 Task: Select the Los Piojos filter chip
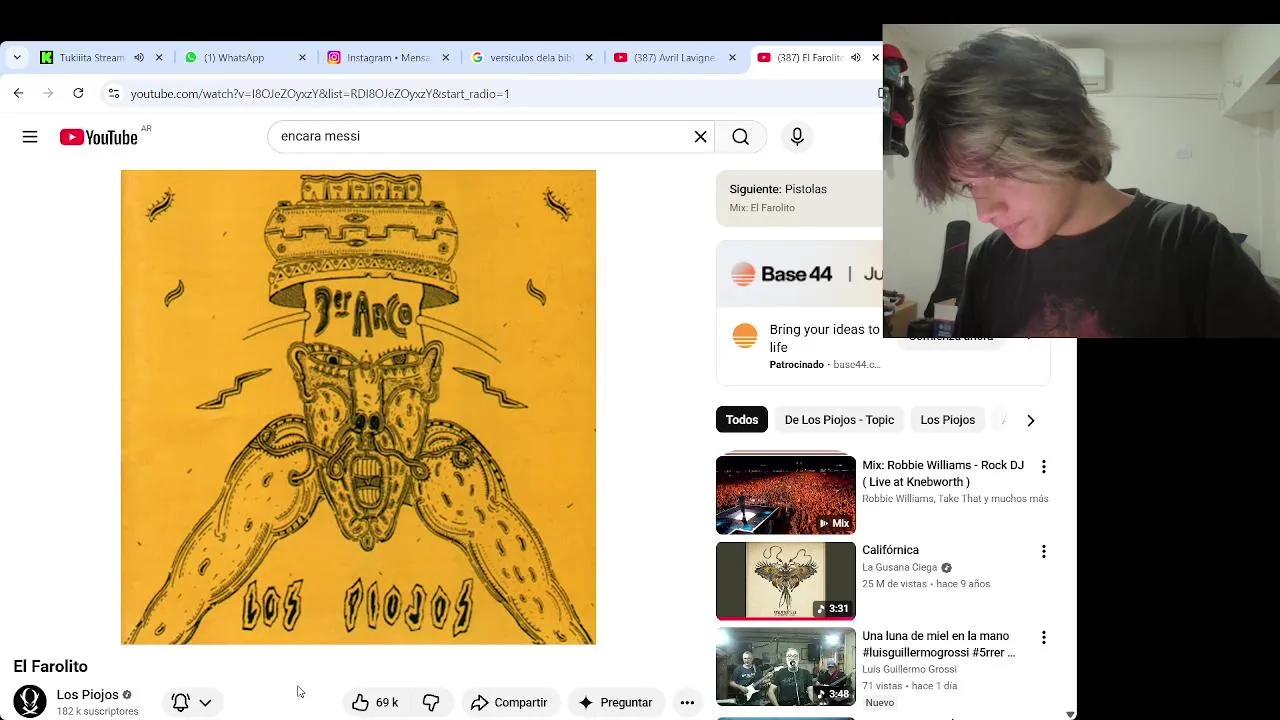click(947, 420)
